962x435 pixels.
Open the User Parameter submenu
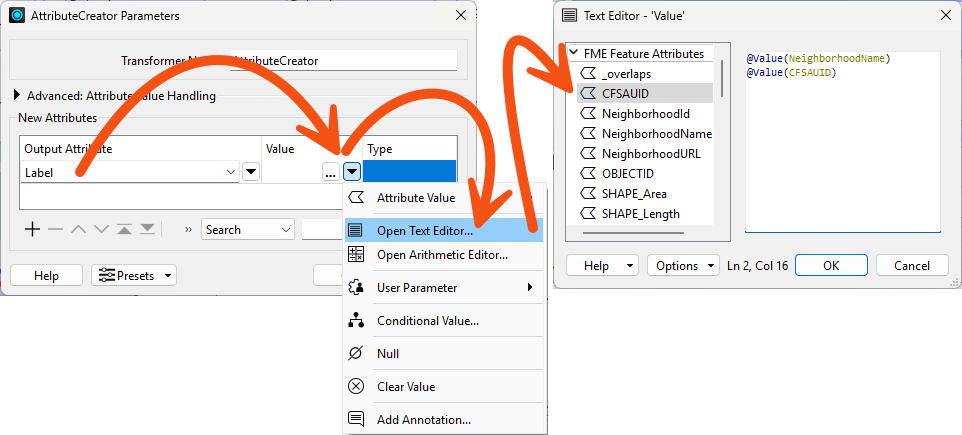click(444, 287)
